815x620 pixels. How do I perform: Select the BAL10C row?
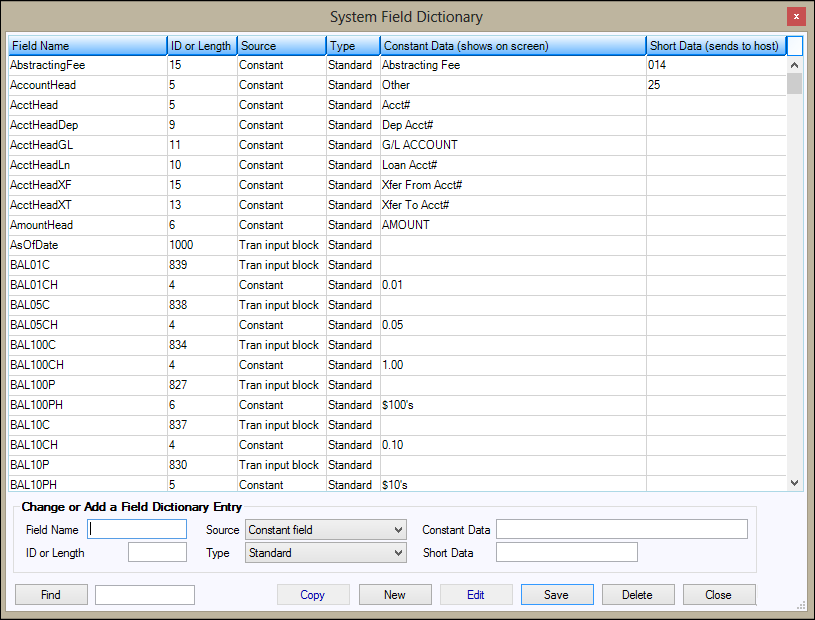point(397,425)
